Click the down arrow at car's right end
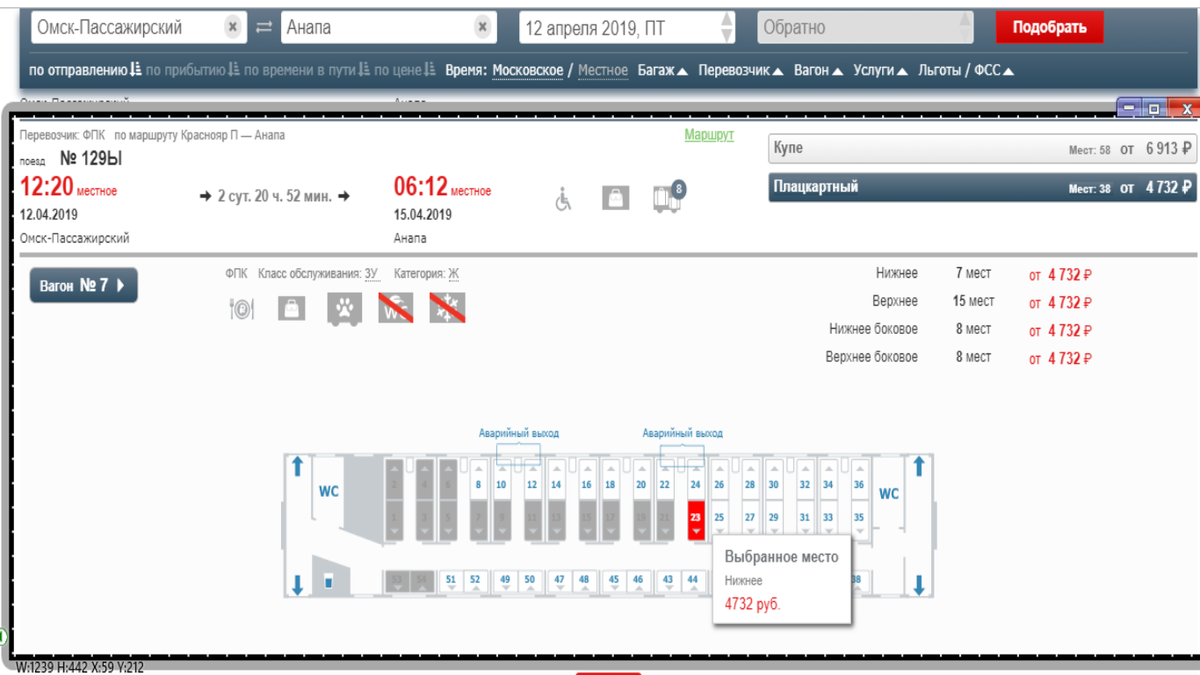Image resolution: width=1200 pixels, height=675 pixels. [x=919, y=585]
